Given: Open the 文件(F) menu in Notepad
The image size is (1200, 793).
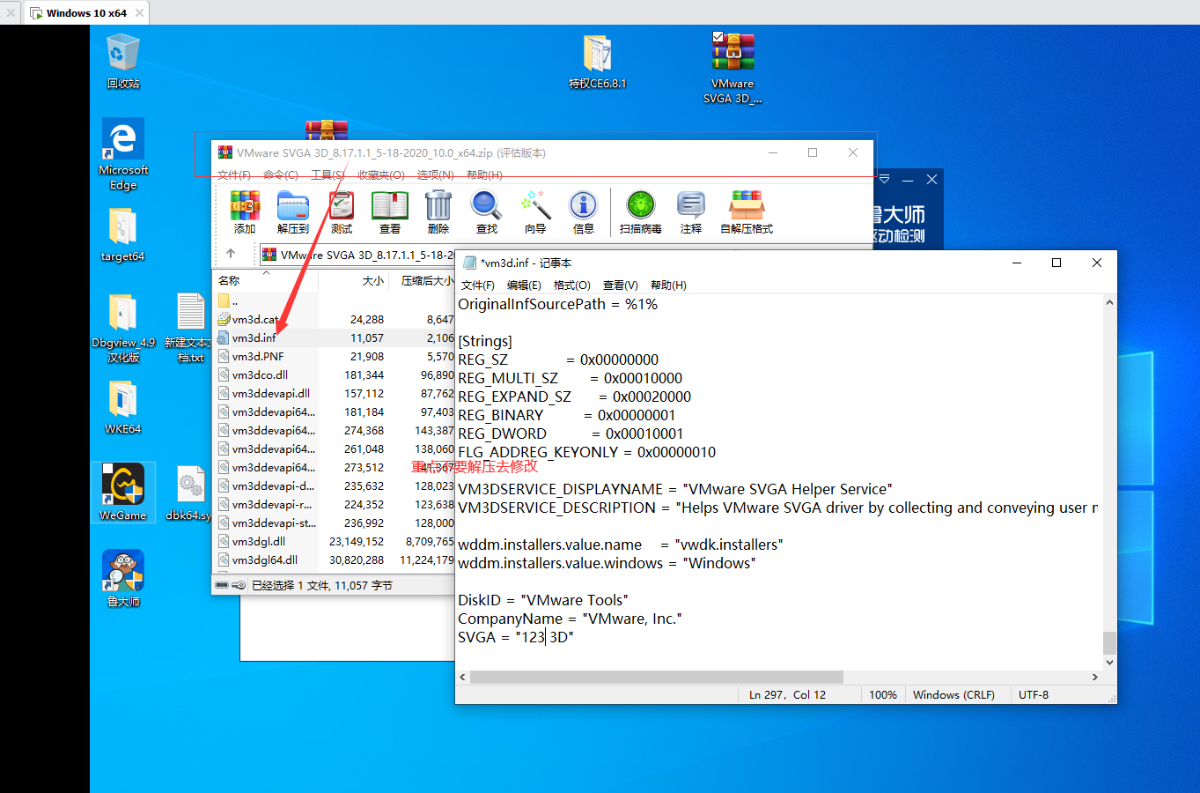Looking at the screenshot, I should (x=478, y=285).
